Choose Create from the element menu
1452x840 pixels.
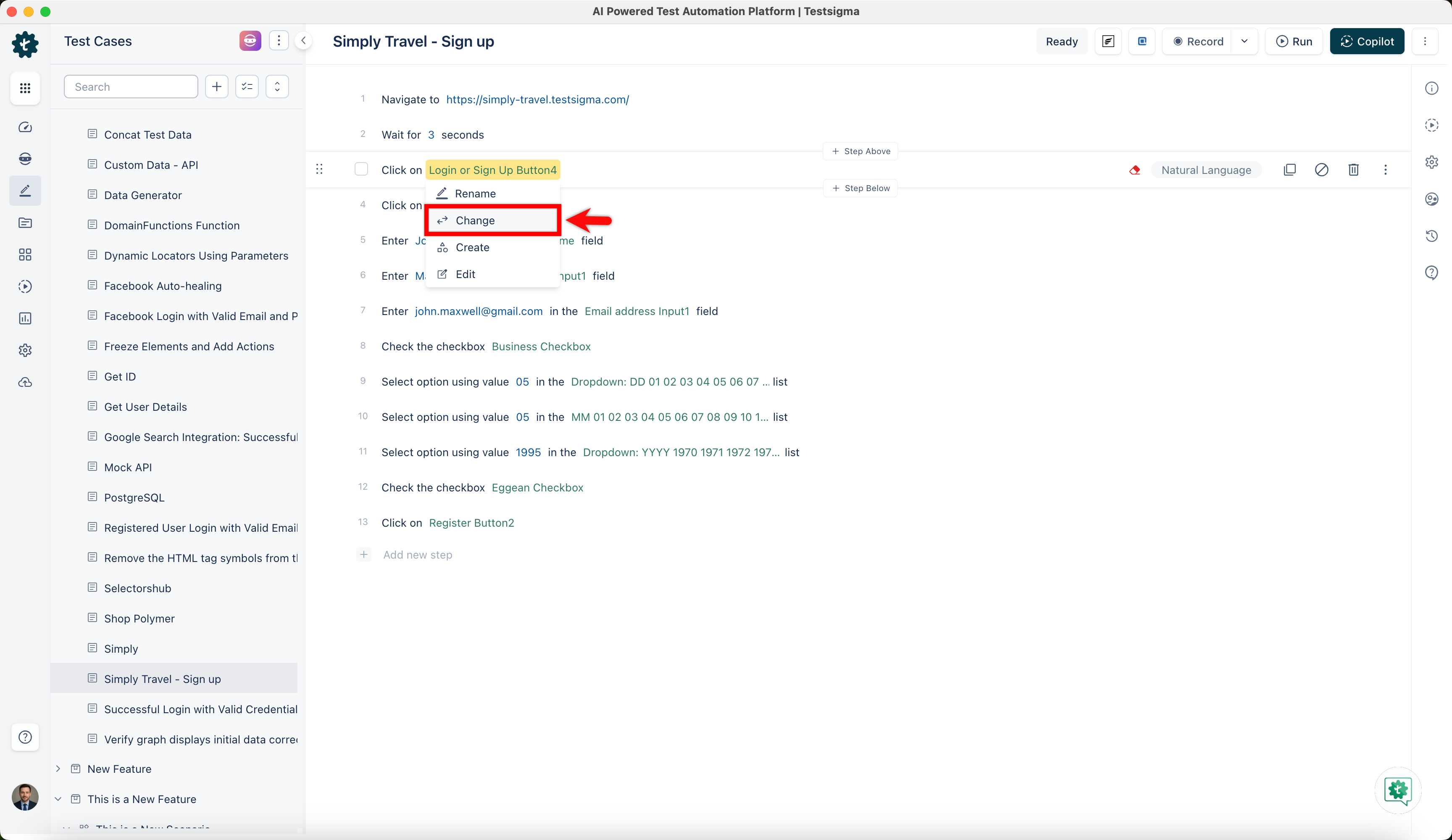click(x=493, y=247)
